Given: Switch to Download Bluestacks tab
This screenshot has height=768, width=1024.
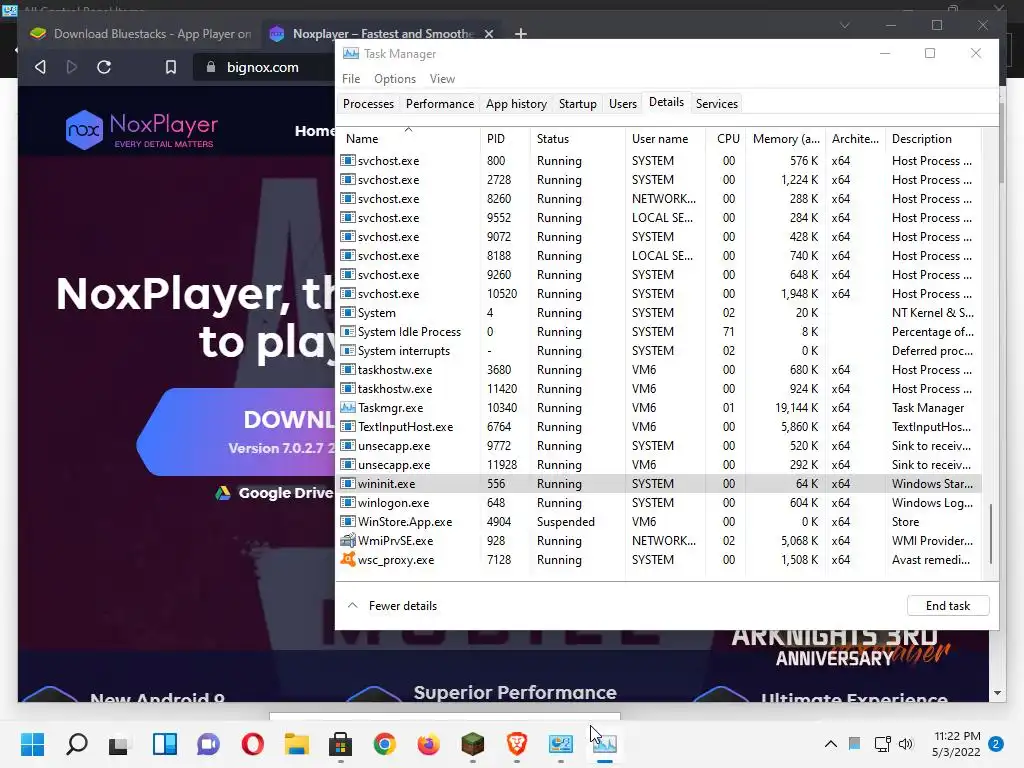Looking at the screenshot, I should (140, 33).
